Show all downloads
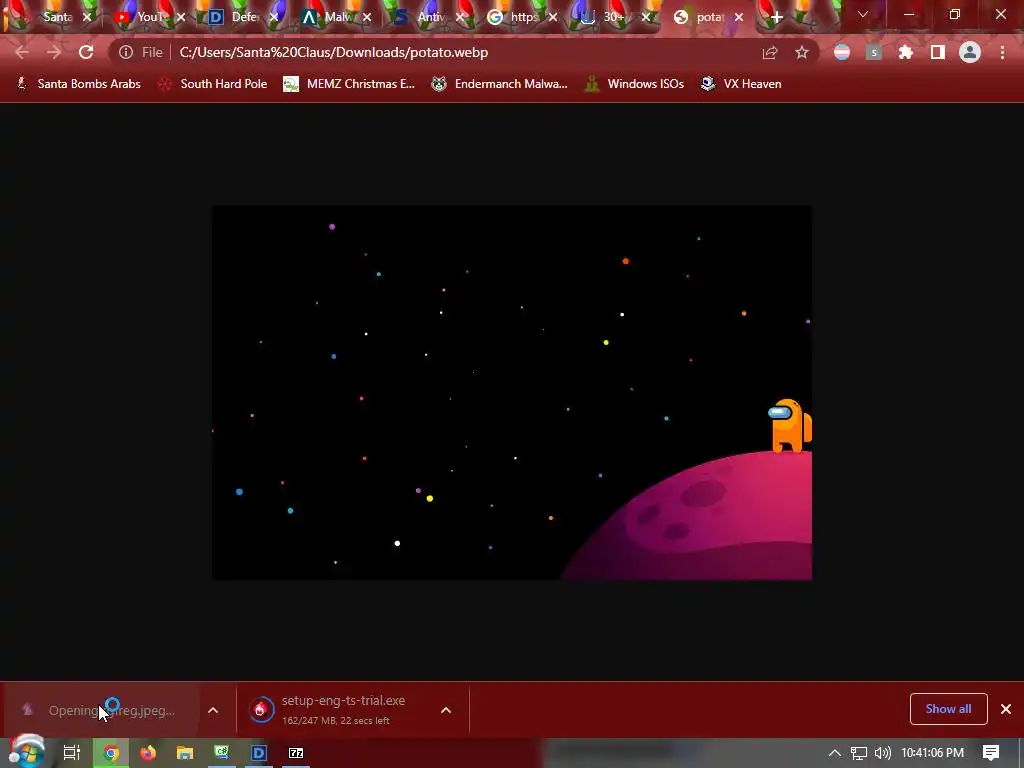Image resolution: width=1024 pixels, height=768 pixels. click(948, 709)
